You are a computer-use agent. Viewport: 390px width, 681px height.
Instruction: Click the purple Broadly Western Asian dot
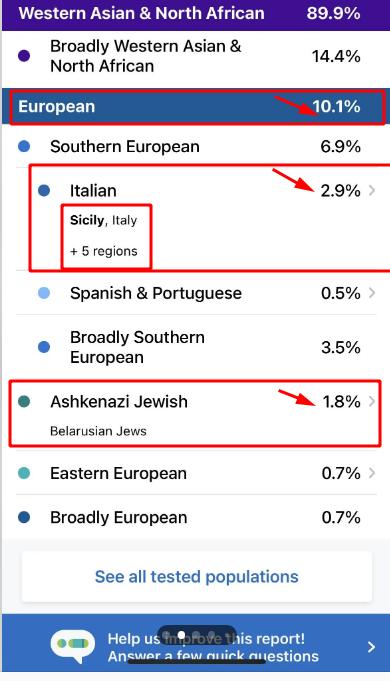pyautogui.click(x=24, y=56)
